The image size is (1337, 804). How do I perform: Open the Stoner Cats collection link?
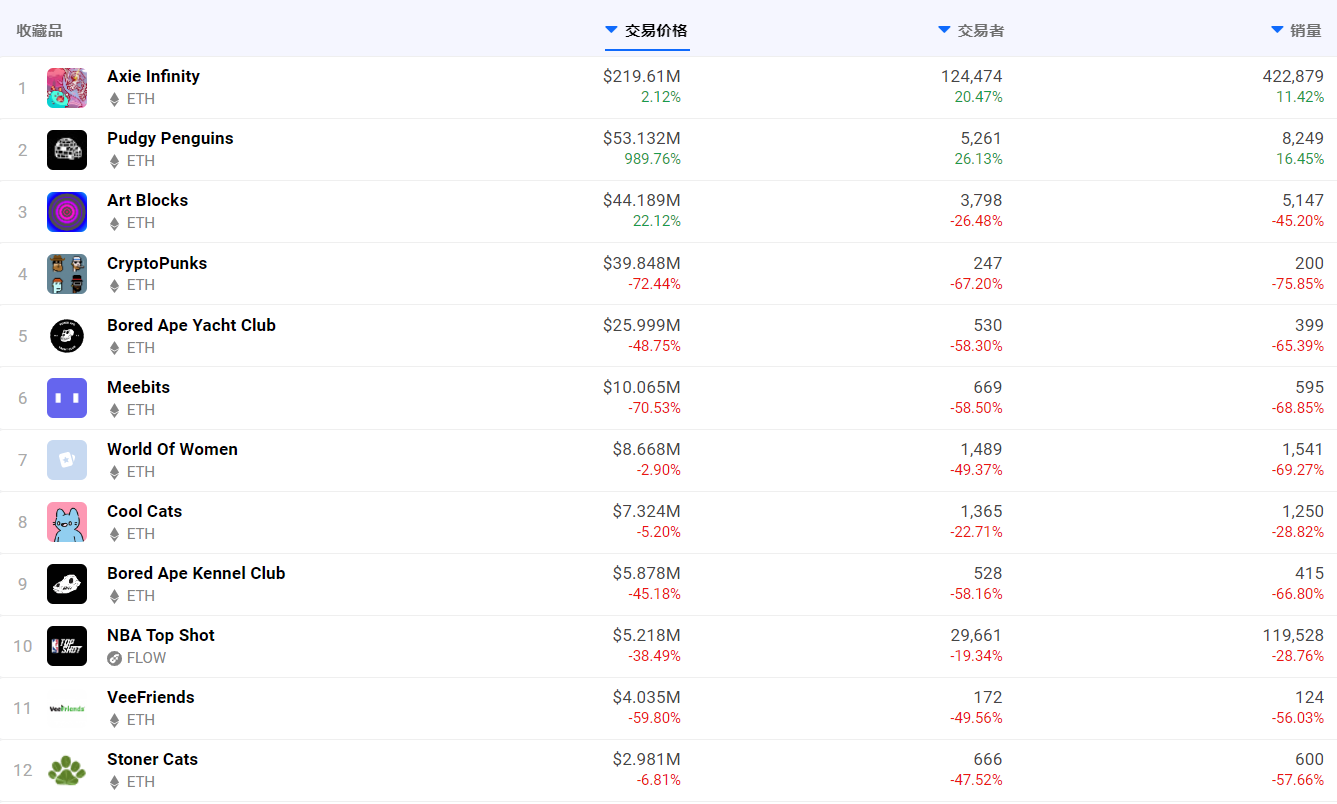152,759
